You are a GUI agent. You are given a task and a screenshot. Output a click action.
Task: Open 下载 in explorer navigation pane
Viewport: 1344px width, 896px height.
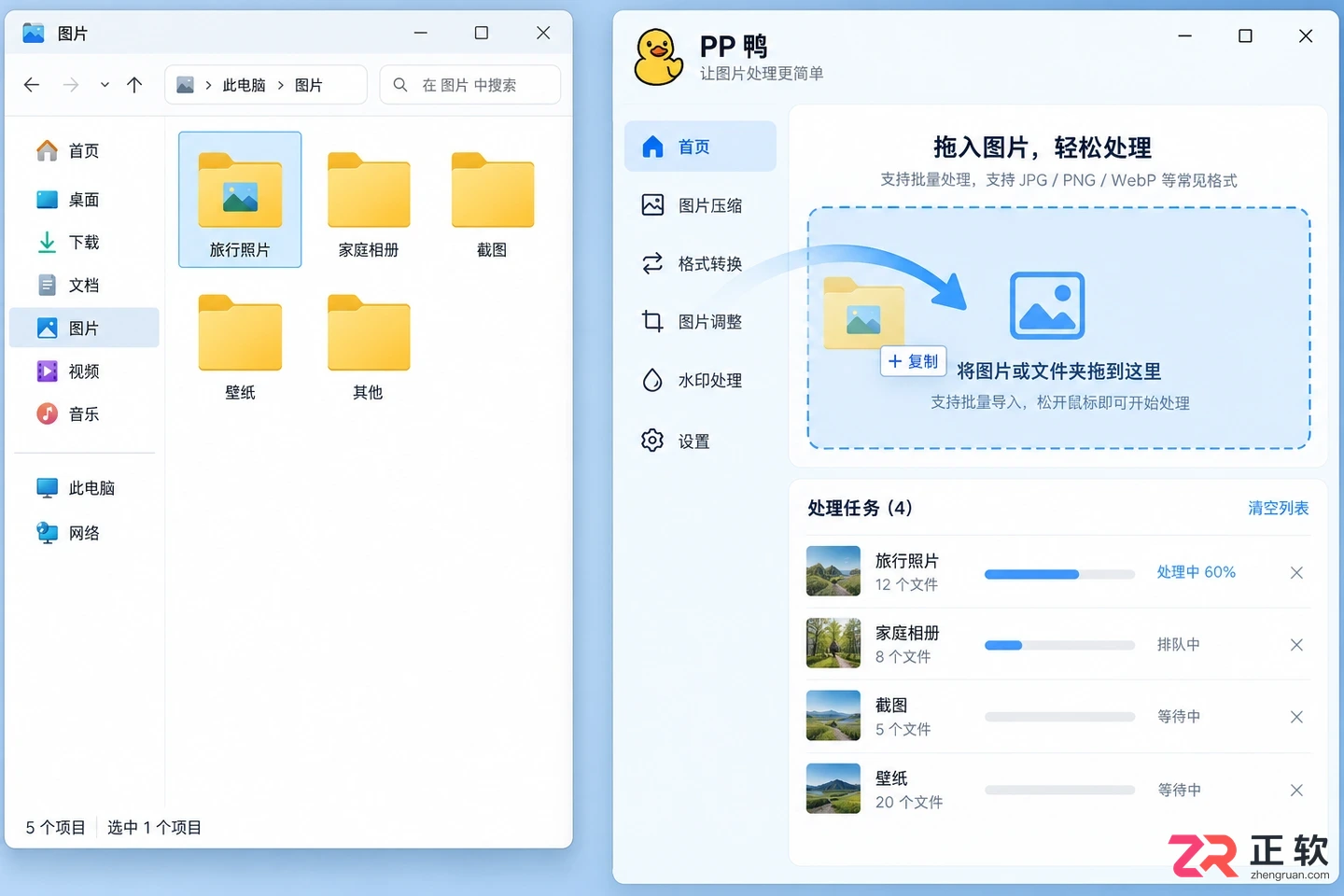point(84,243)
